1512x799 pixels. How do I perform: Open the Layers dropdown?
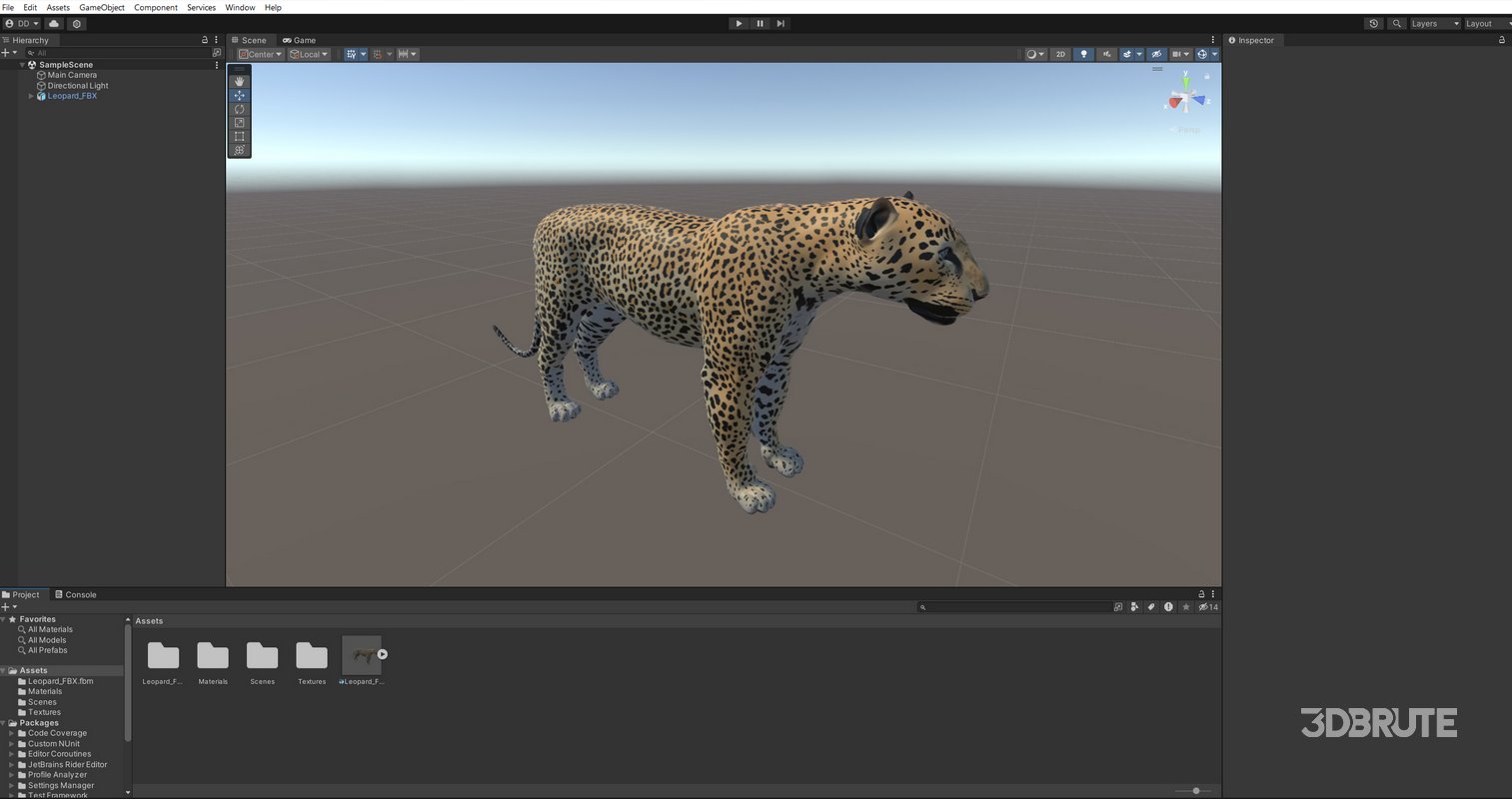[x=1433, y=23]
